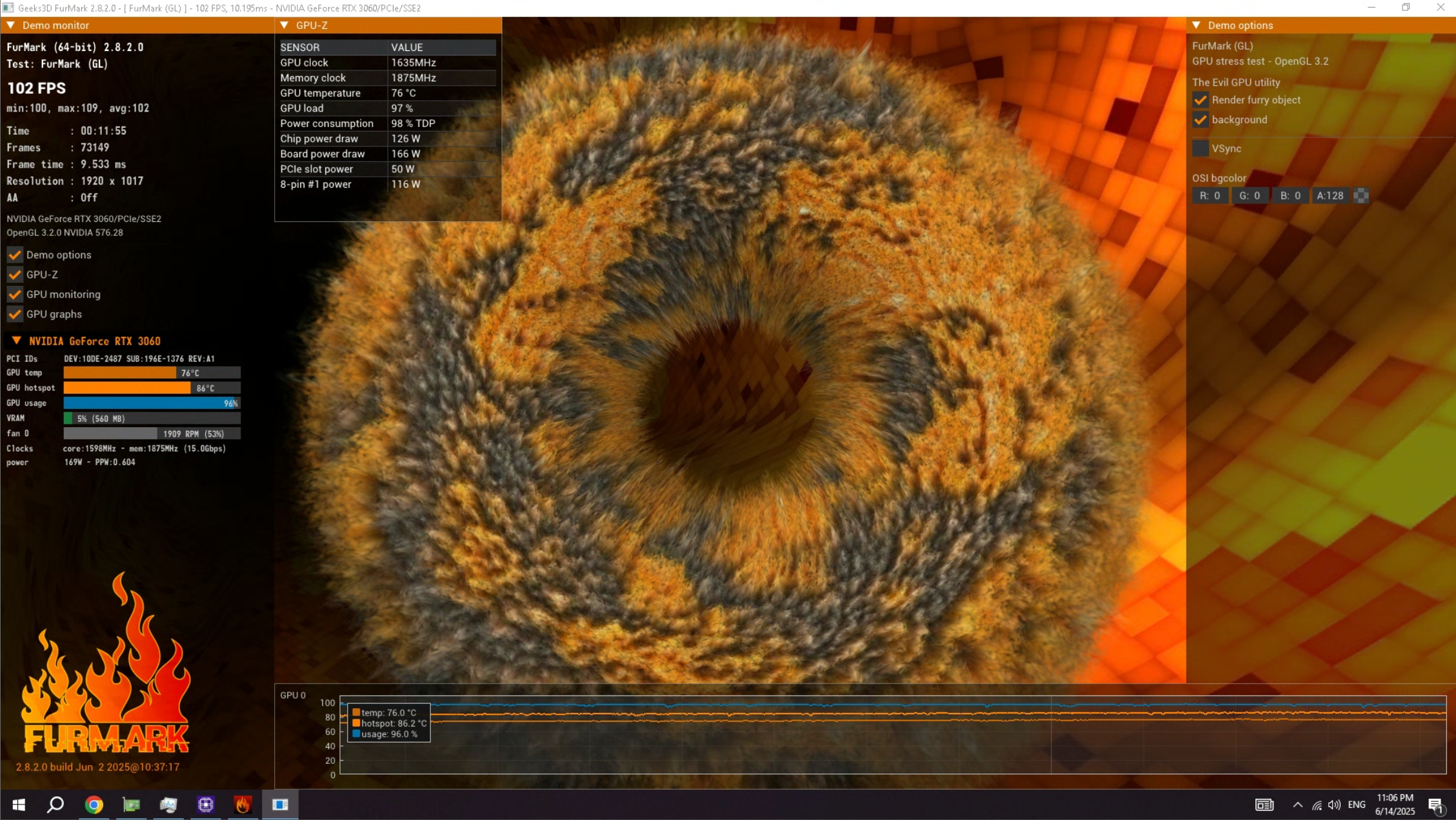Click the A:128 alpha value field
This screenshot has width=1456, height=820.
click(x=1330, y=195)
